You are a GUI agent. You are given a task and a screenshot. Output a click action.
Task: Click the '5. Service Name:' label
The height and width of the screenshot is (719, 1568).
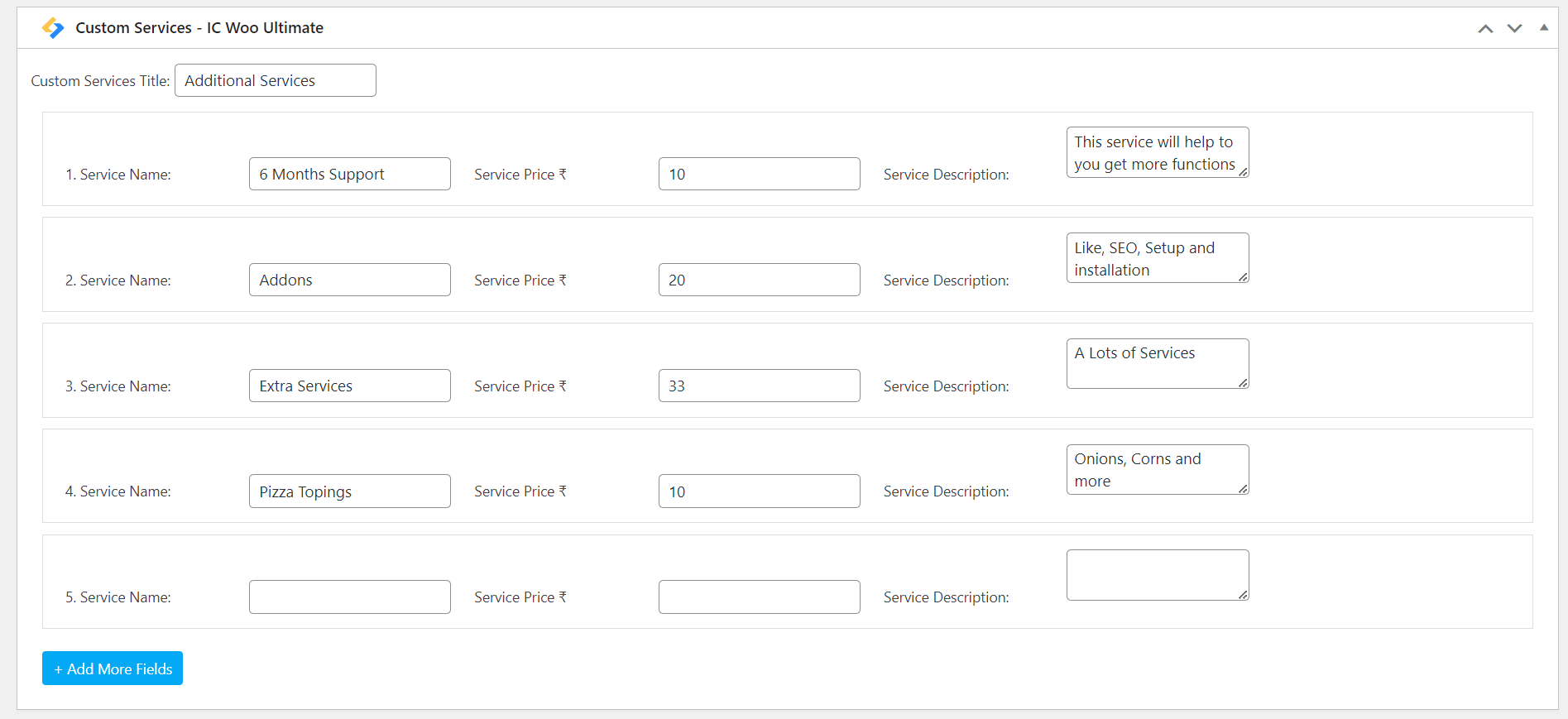(x=118, y=597)
